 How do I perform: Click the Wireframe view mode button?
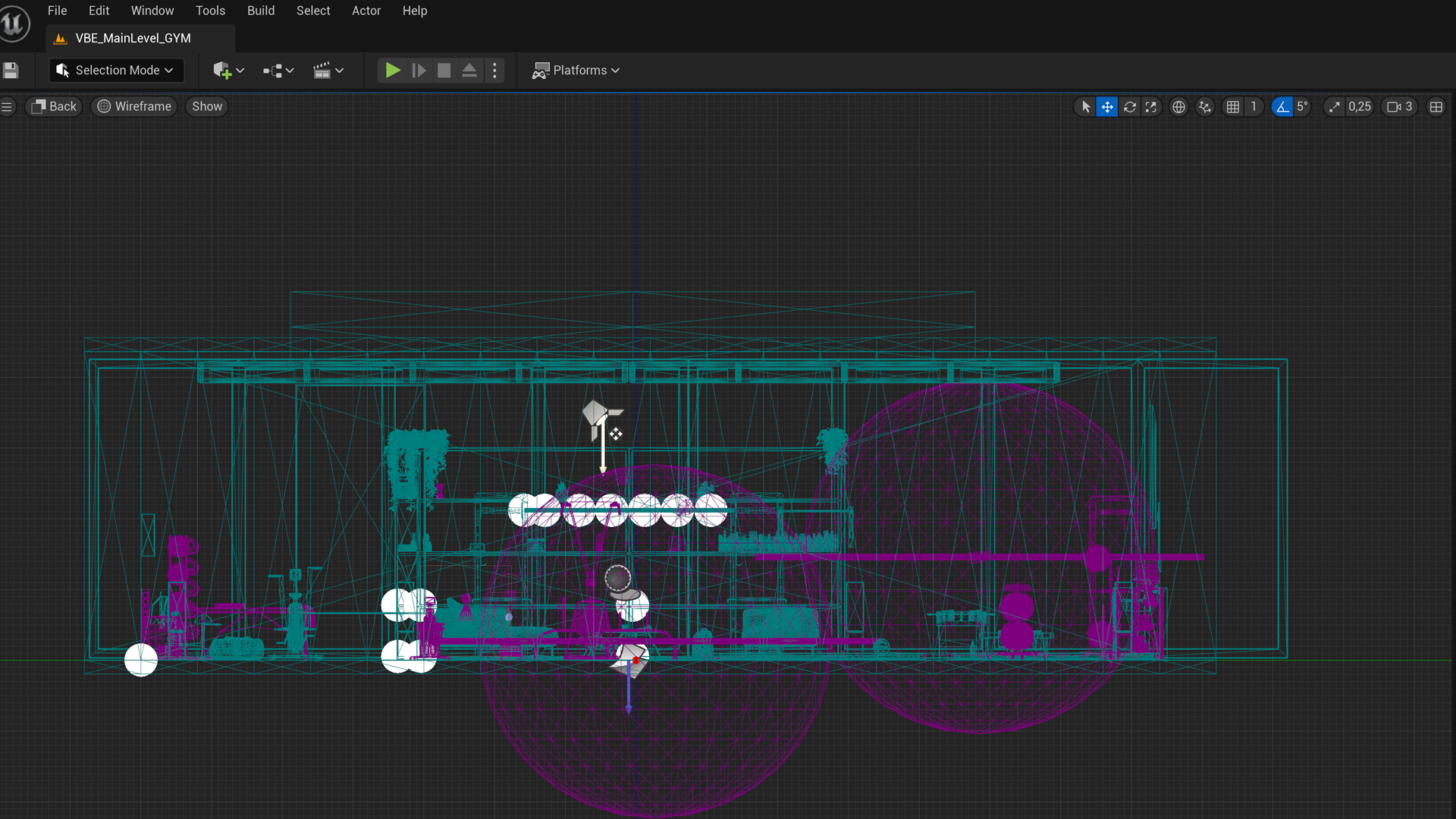click(x=134, y=107)
